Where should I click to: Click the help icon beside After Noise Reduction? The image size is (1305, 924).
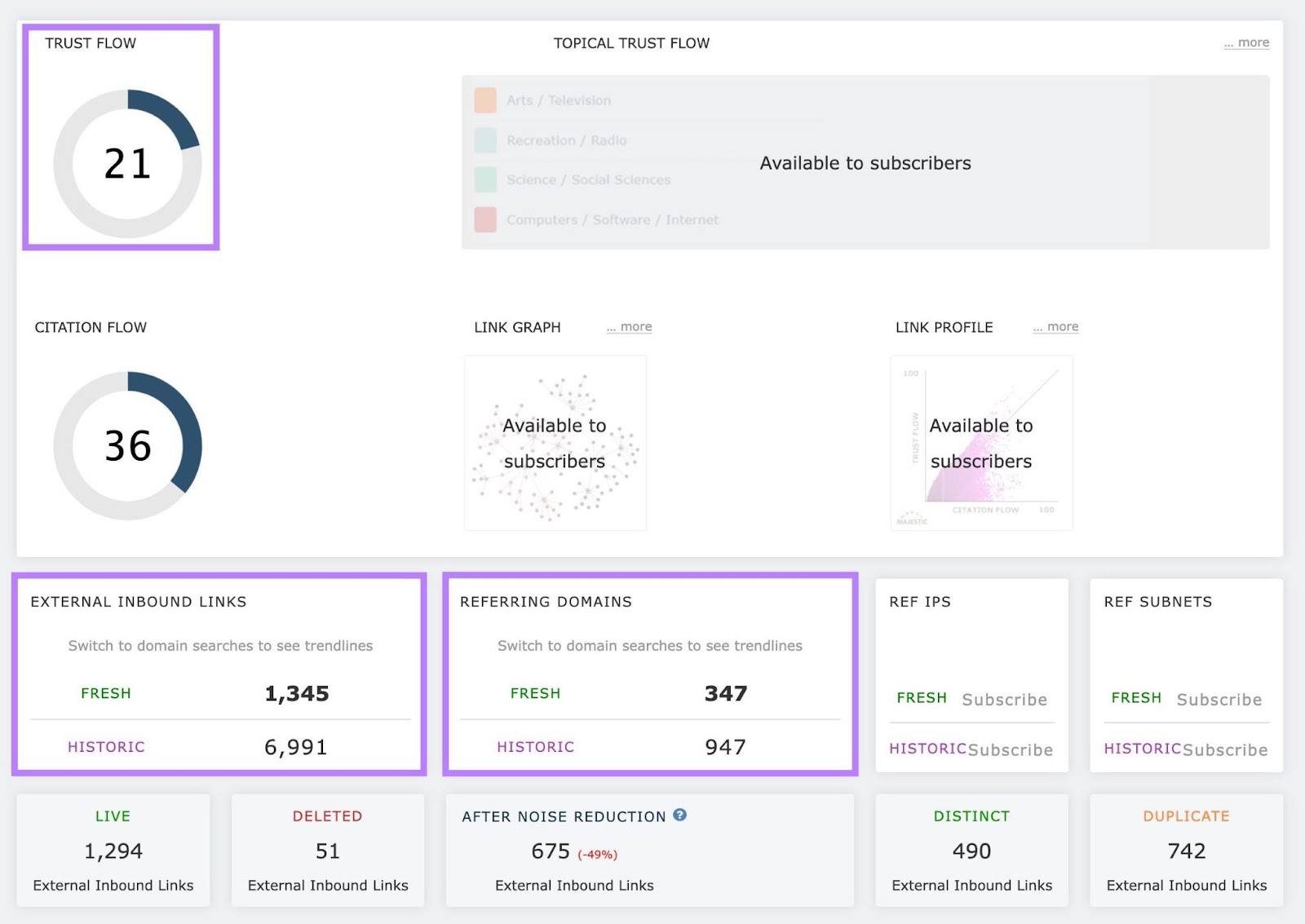[679, 815]
